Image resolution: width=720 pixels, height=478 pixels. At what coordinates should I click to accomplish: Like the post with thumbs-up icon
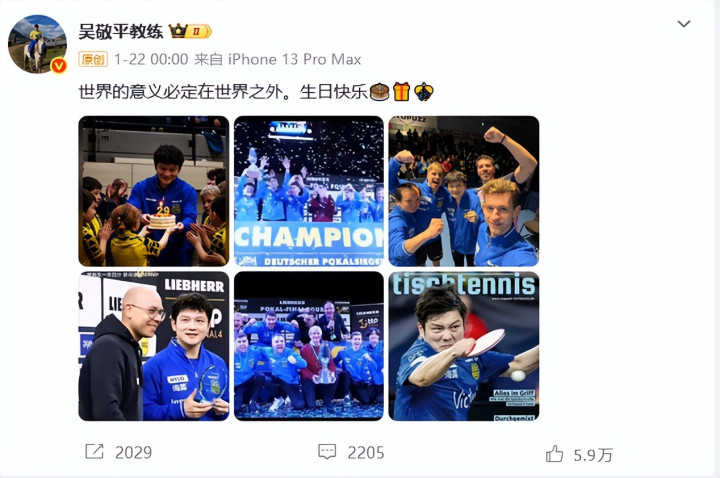click(554, 454)
